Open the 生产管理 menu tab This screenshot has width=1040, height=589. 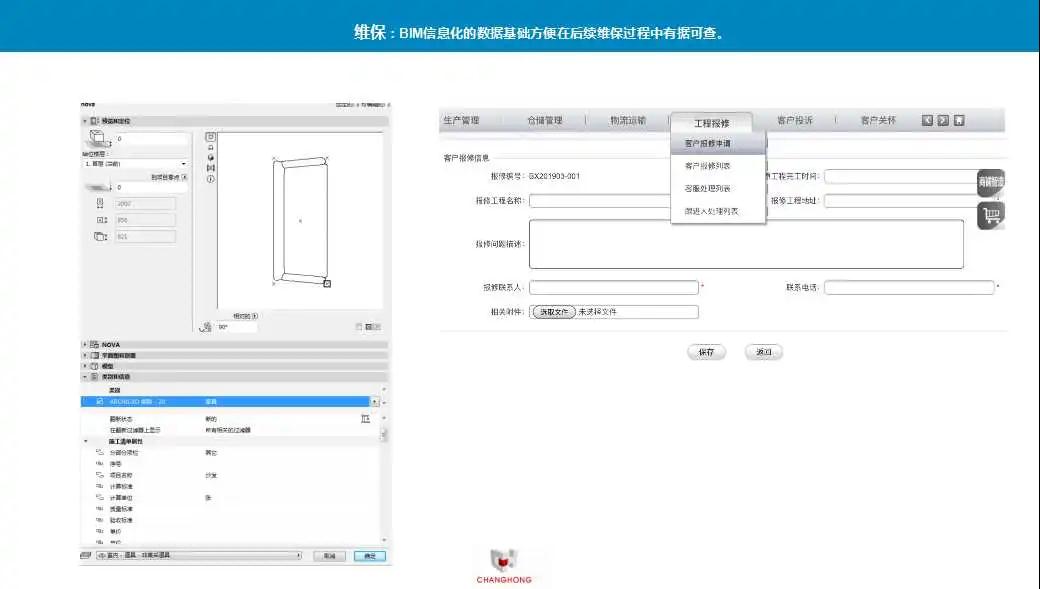pyautogui.click(x=461, y=121)
